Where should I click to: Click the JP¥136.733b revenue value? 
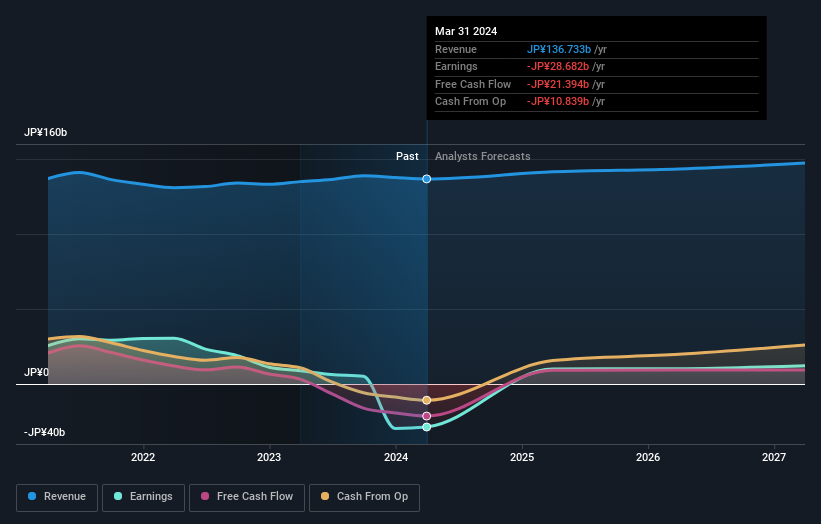[559, 49]
